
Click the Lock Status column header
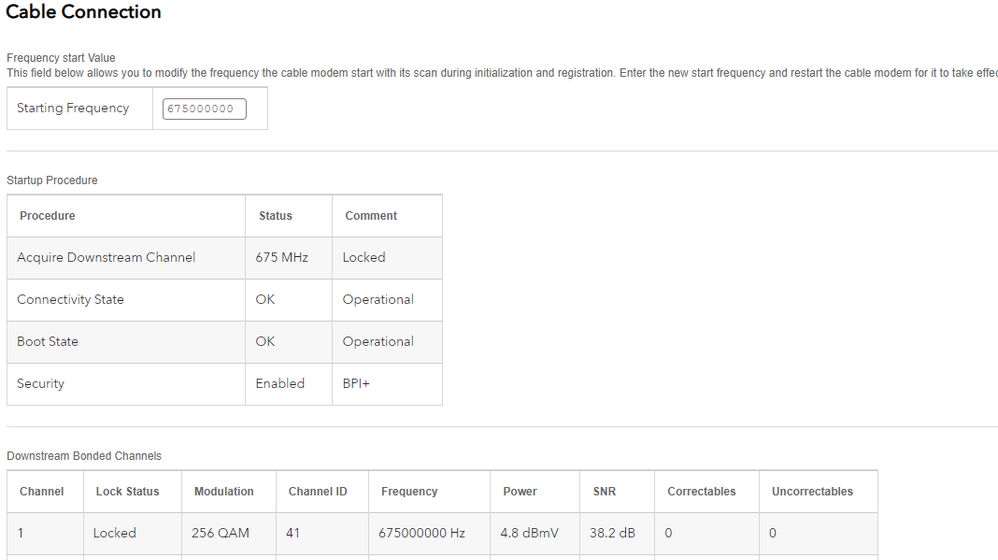(127, 492)
